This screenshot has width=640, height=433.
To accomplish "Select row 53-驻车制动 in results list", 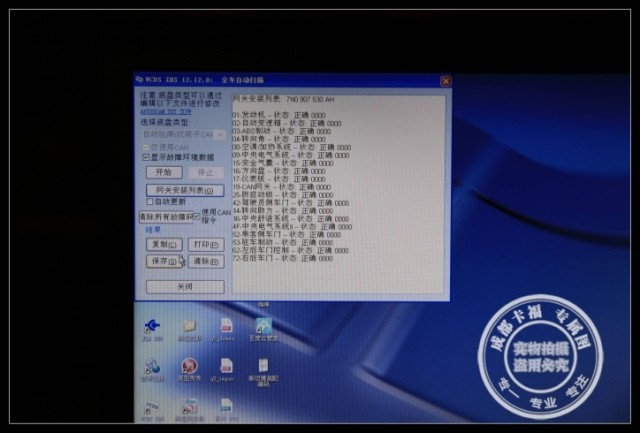I will click(282, 242).
